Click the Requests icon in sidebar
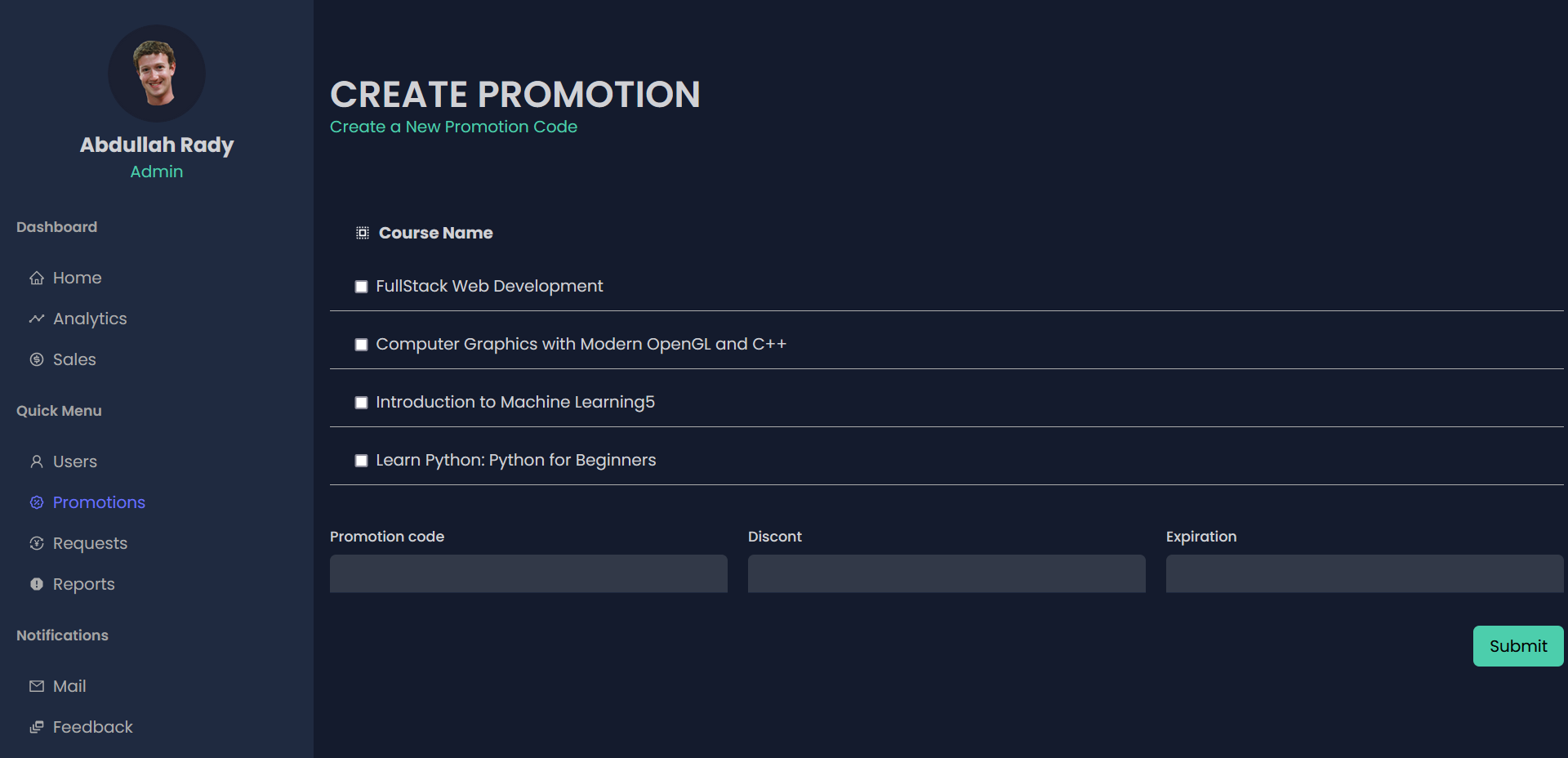Screen dimensions: 1568x758 (x=37, y=543)
